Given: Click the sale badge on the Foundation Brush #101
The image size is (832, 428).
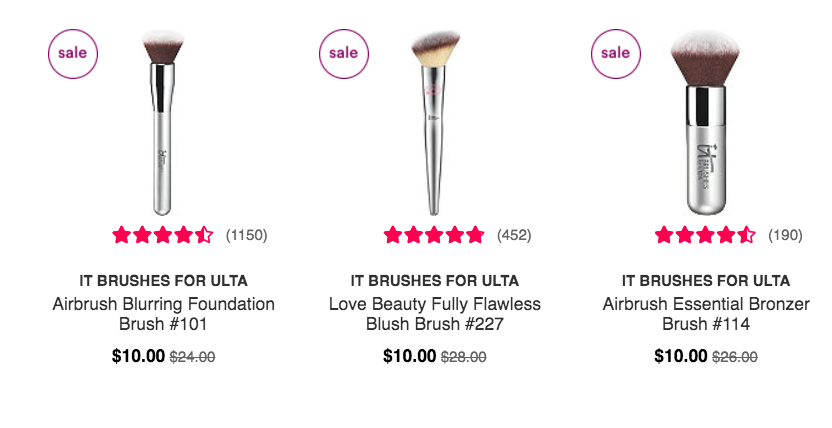Looking at the screenshot, I should [x=73, y=54].
